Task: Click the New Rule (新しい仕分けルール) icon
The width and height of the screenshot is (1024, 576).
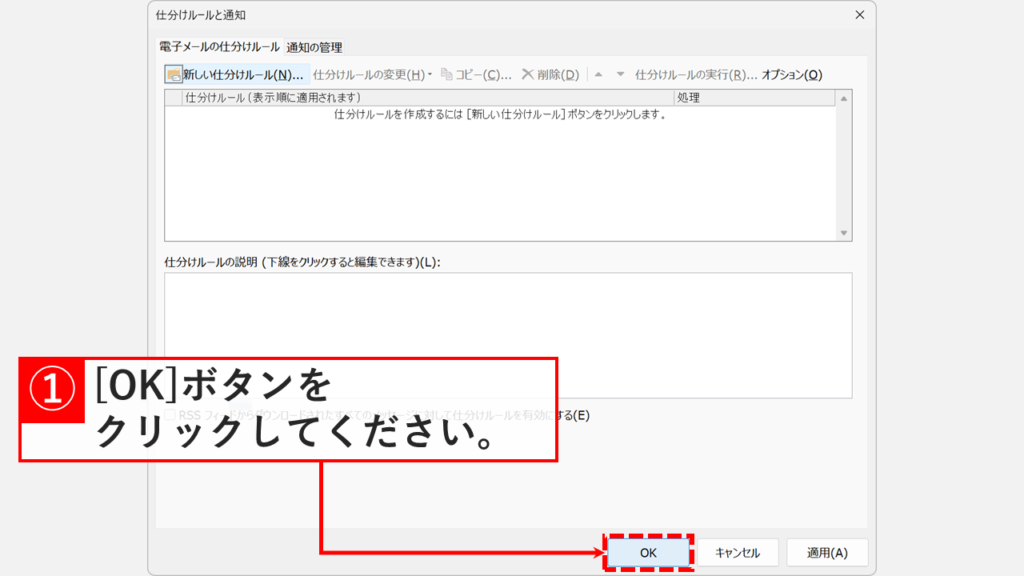Action: (174, 75)
